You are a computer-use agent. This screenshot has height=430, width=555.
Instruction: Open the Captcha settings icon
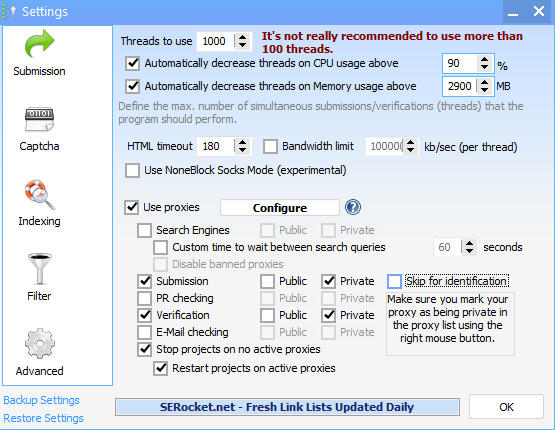[x=39, y=119]
